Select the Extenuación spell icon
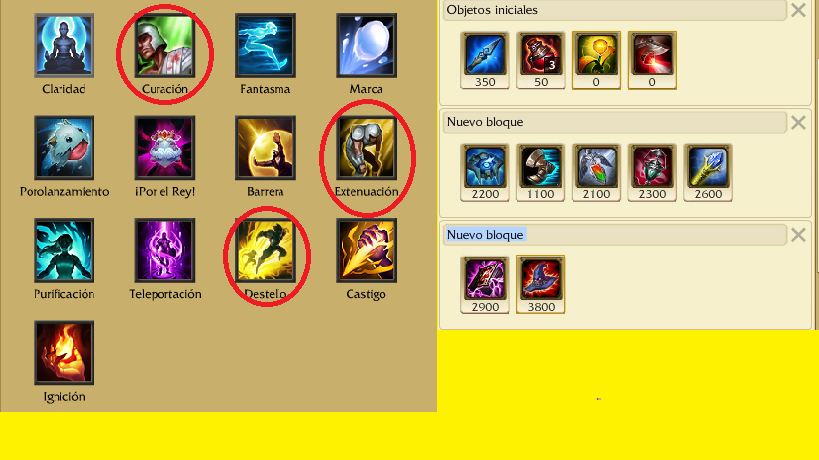Viewport: 819px width, 460px height. [366, 148]
